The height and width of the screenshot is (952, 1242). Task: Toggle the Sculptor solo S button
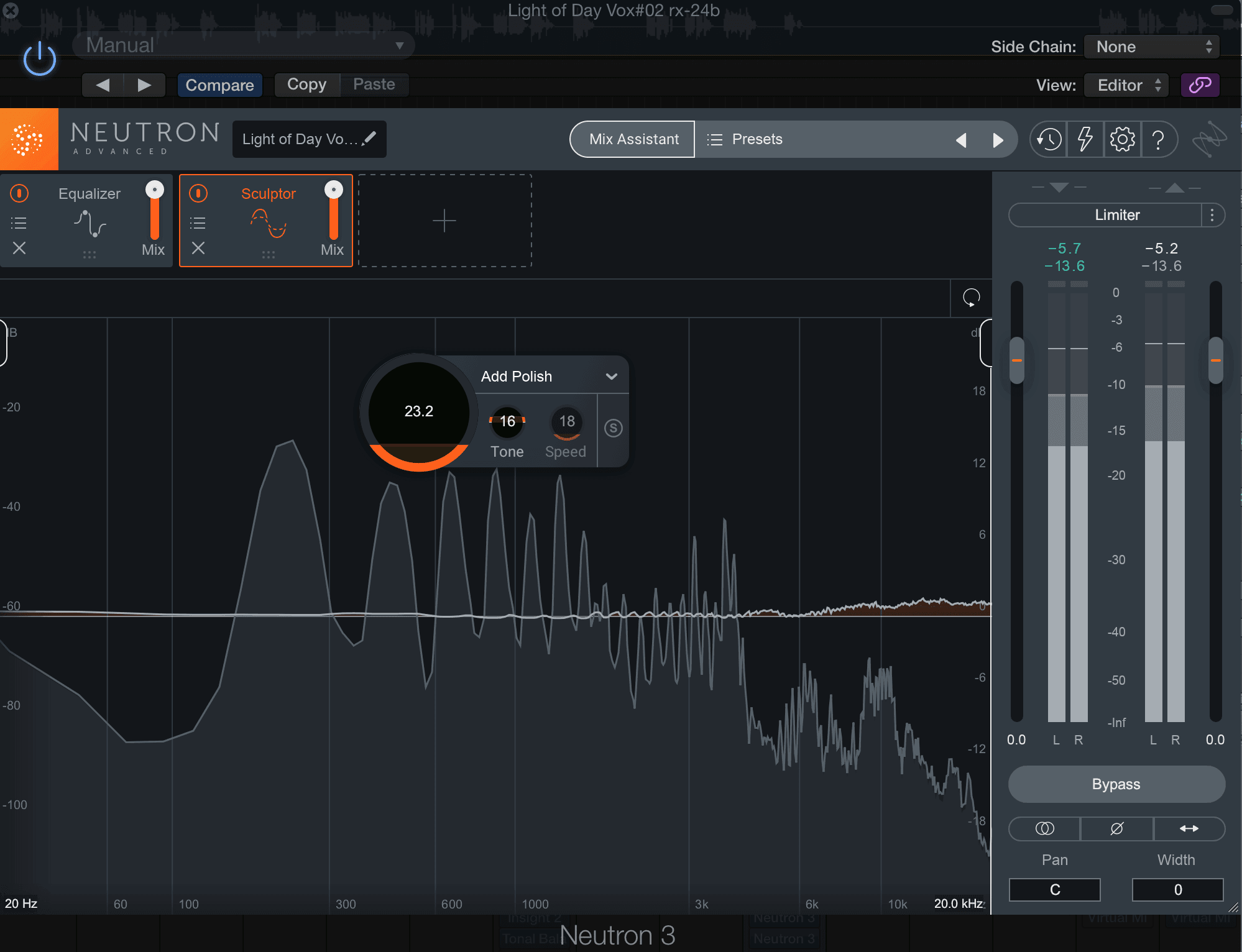point(614,428)
